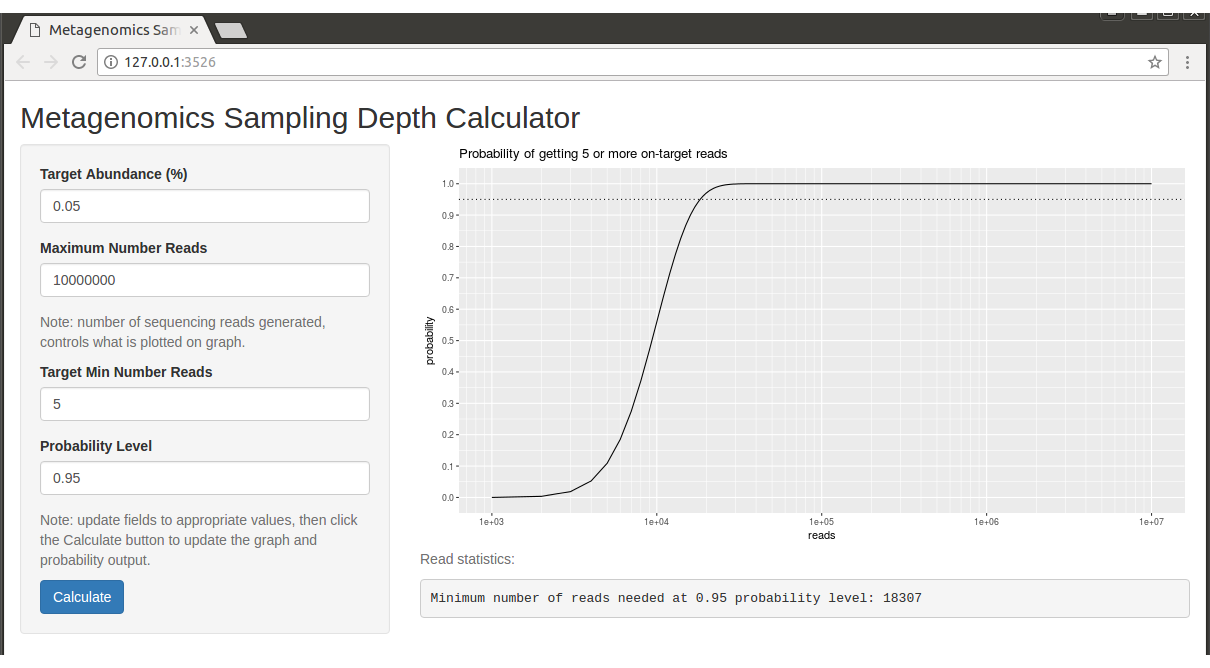Click the 'probability' y-axis title
Viewport: 1210px width, 668px height.
[430, 341]
